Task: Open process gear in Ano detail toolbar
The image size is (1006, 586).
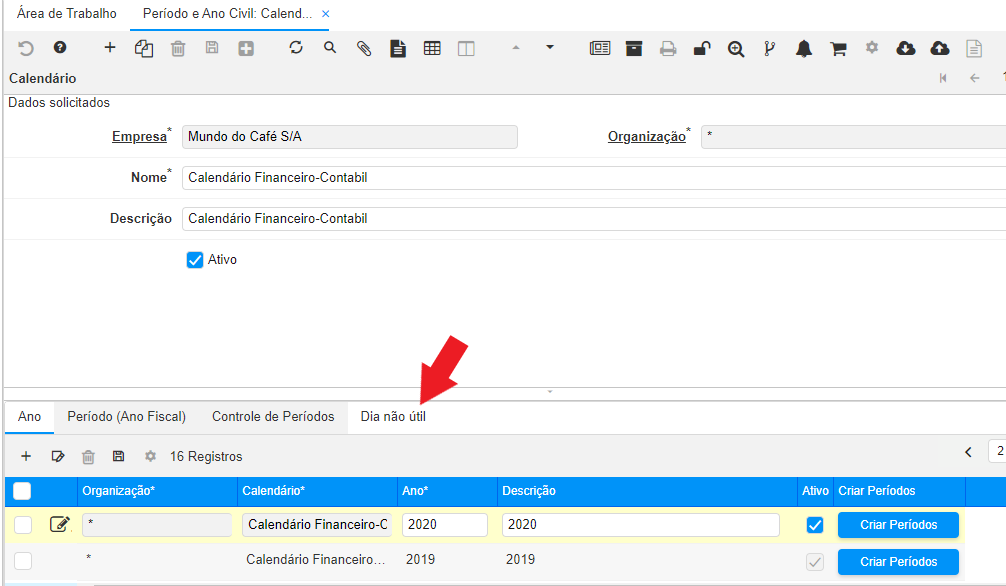Action: pos(150,456)
